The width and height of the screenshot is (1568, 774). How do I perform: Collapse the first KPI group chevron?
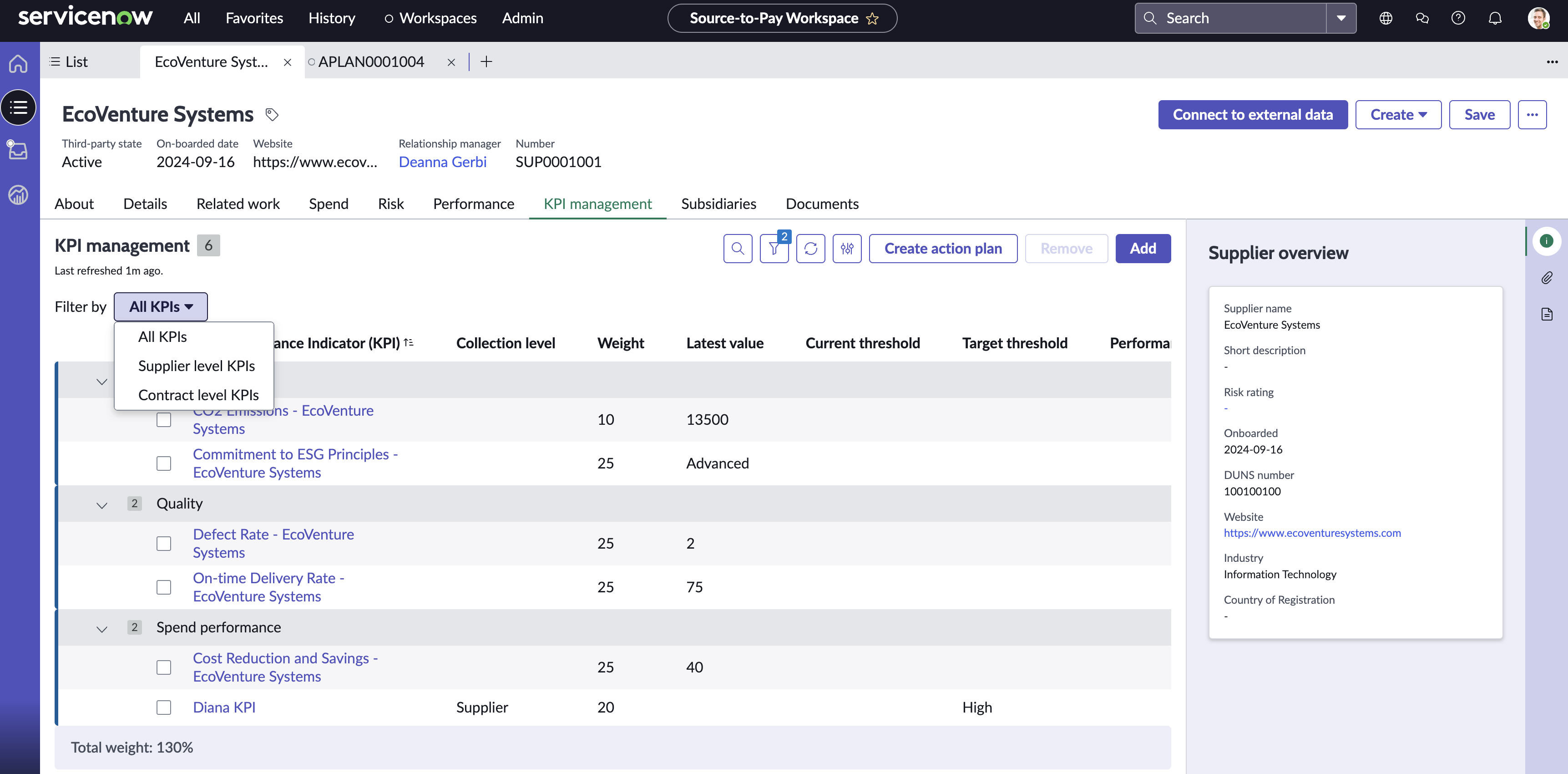101,381
